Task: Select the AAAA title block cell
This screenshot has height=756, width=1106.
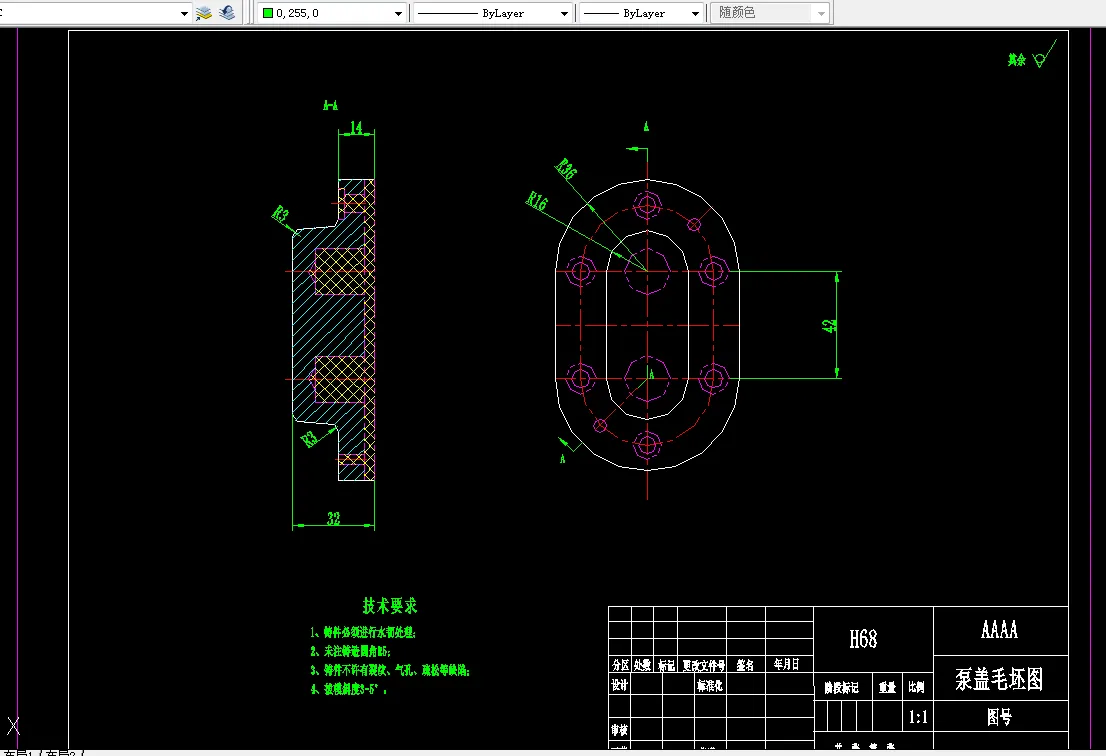Action: (x=999, y=630)
